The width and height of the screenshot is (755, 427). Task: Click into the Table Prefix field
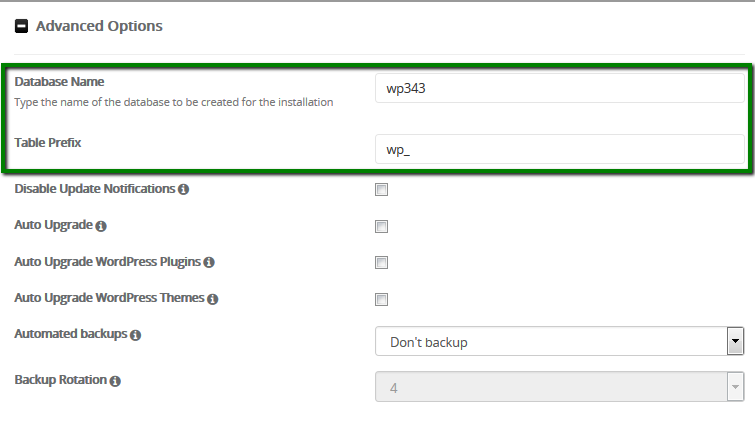(560, 149)
